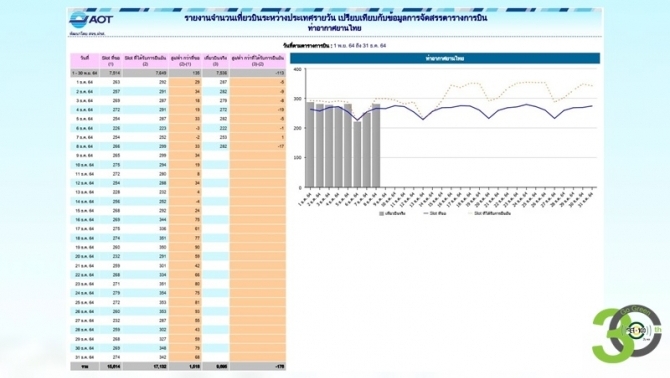Click the report title heading text

335,23
